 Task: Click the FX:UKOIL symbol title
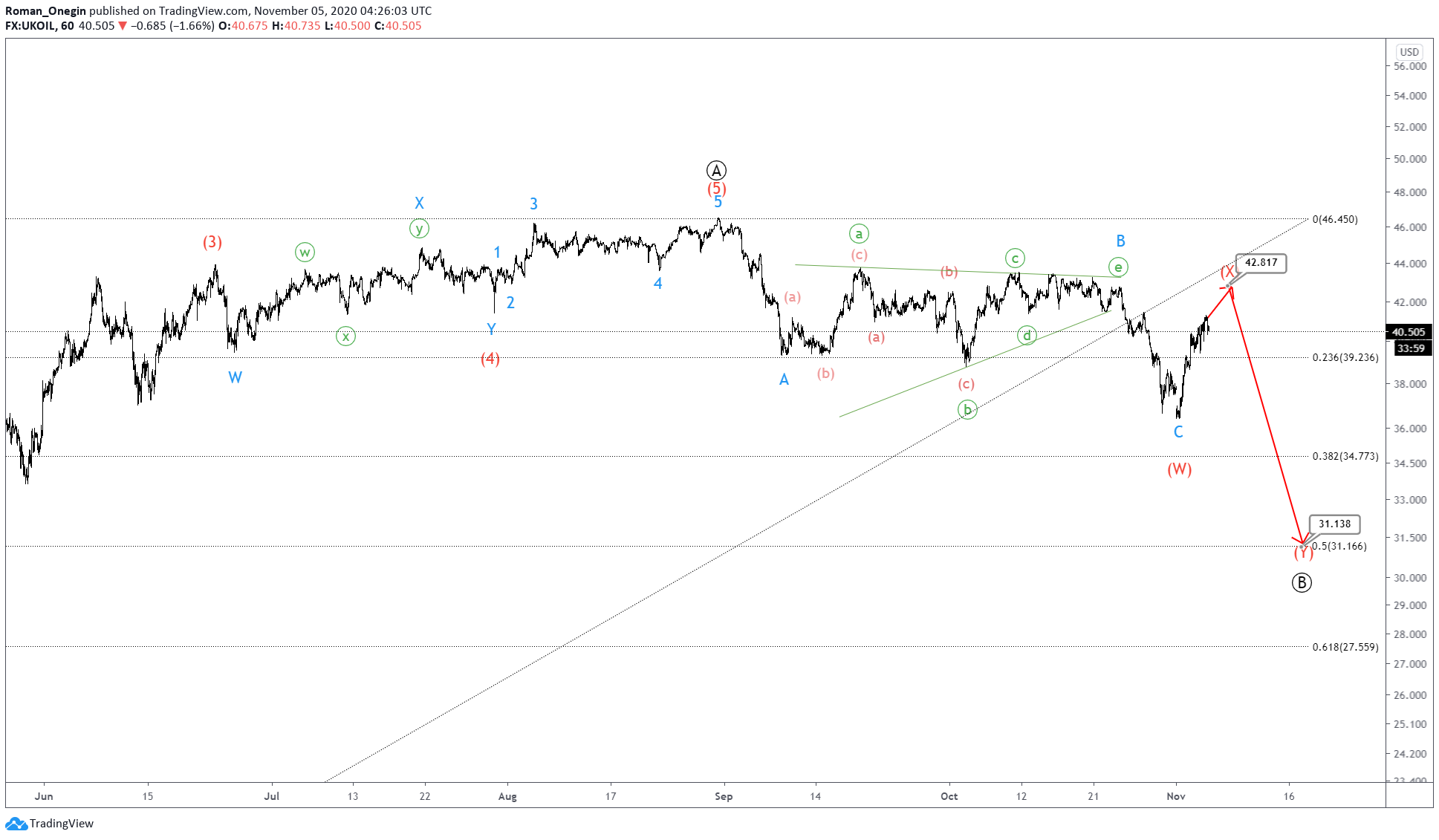(x=30, y=26)
